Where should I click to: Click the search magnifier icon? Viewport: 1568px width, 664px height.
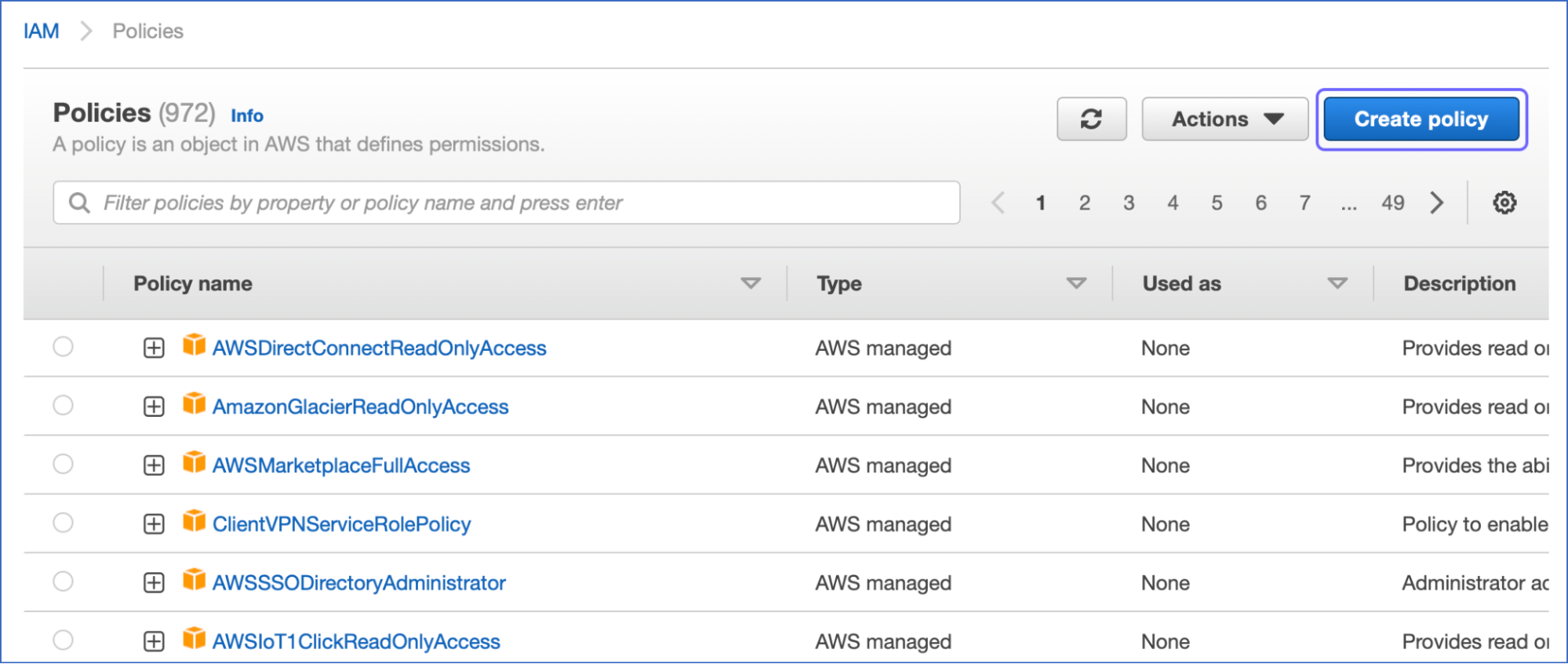79,202
